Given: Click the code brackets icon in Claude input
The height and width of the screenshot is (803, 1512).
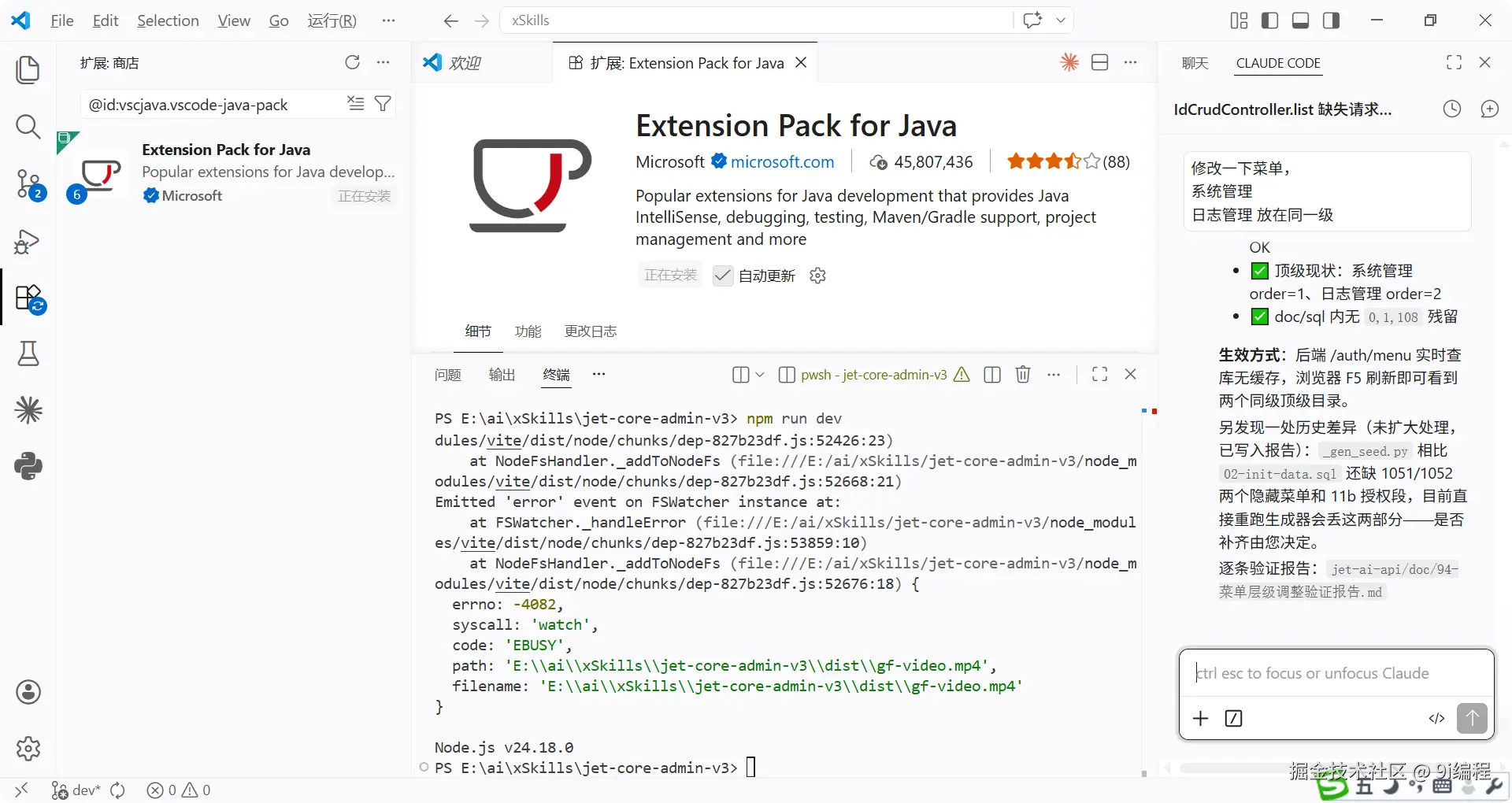Looking at the screenshot, I should tap(1436, 718).
